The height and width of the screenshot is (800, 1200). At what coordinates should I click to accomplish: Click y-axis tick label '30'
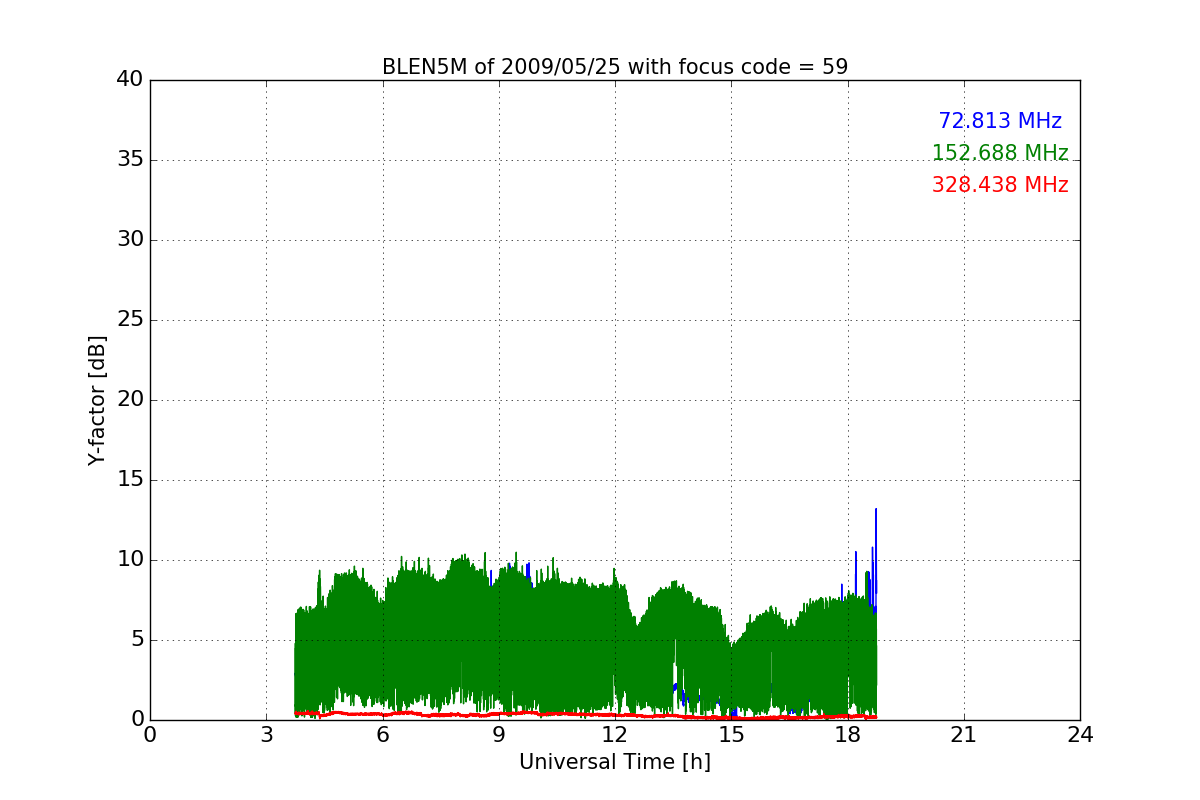tap(130, 240)
